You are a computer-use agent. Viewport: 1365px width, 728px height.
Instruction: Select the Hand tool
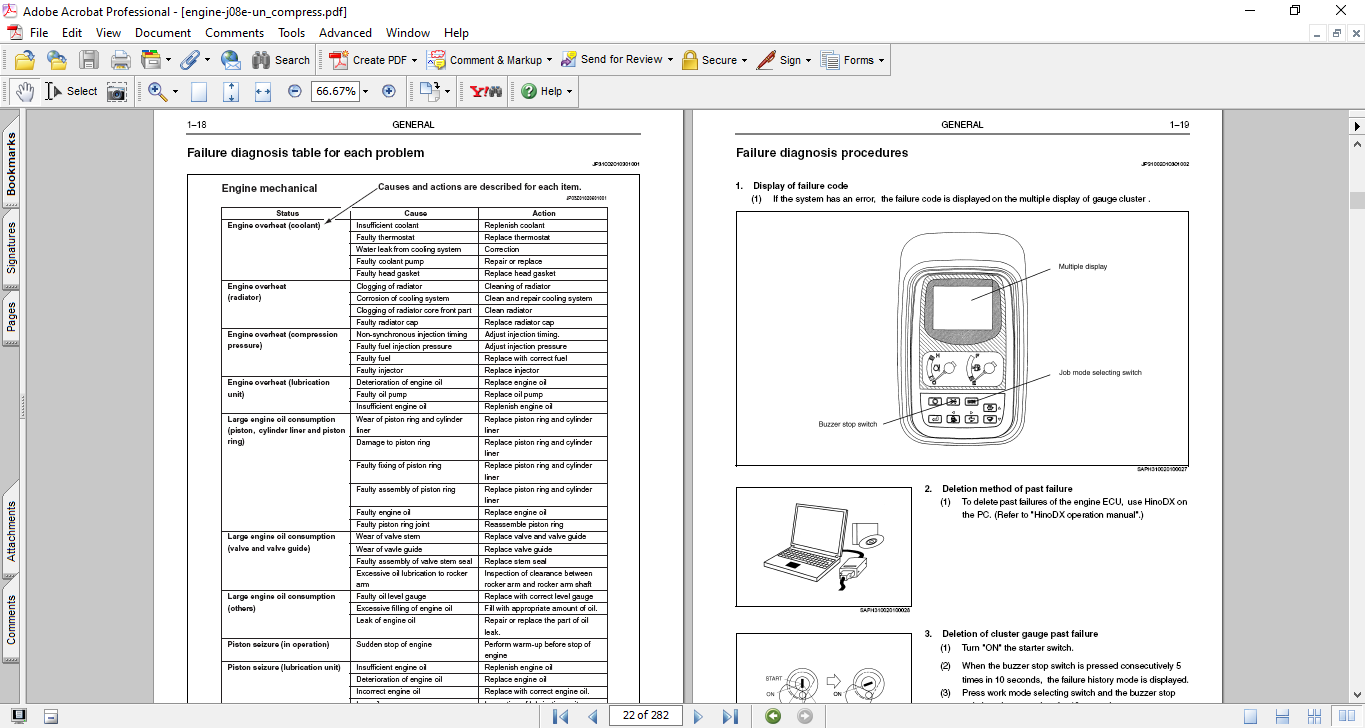[x=25, y=91]
